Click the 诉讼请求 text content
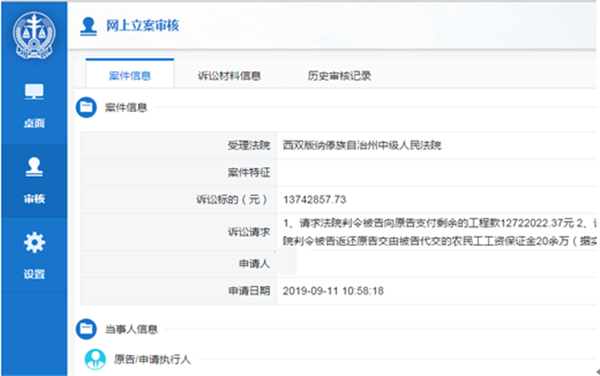The image size is (600, 376). (440, 232)
